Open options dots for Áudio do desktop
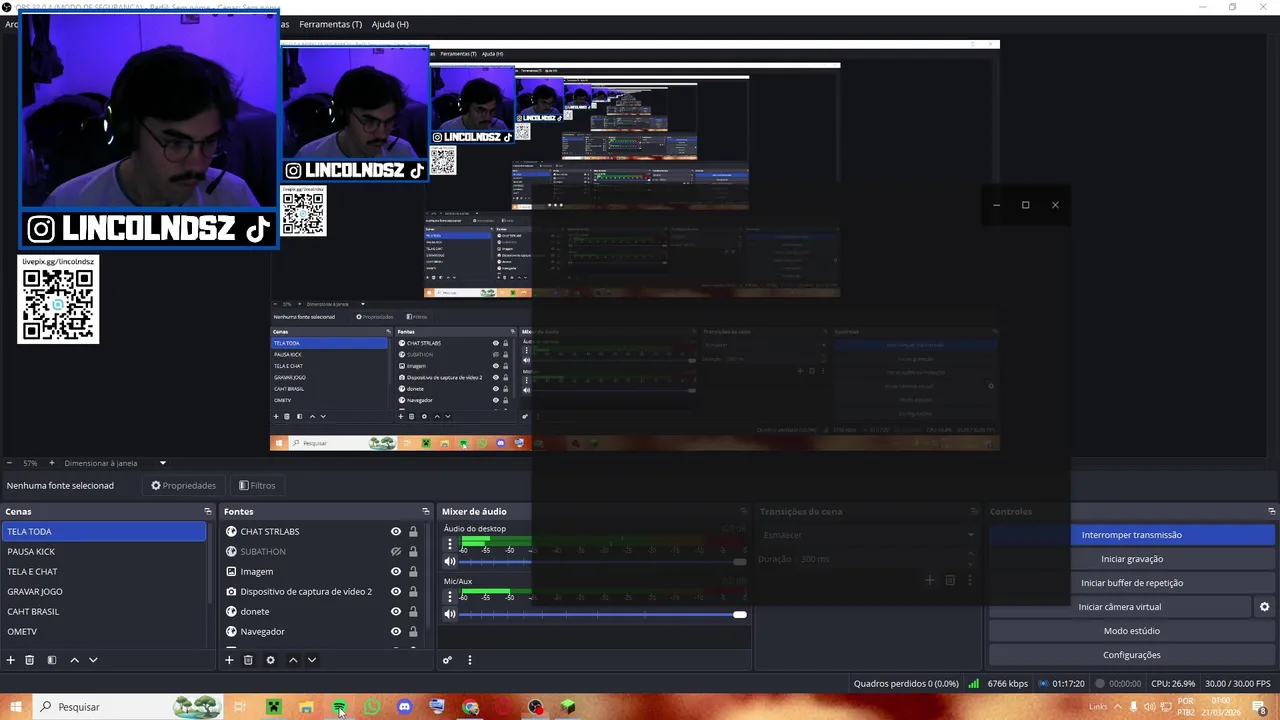Viewport: 1280px width, 720px height. point(450,545)
